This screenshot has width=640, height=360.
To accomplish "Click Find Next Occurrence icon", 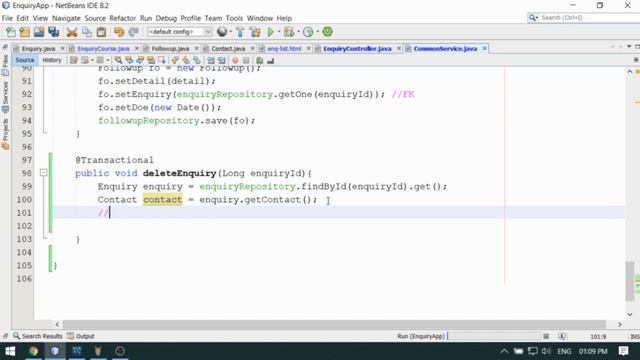I will pos(140,60).
